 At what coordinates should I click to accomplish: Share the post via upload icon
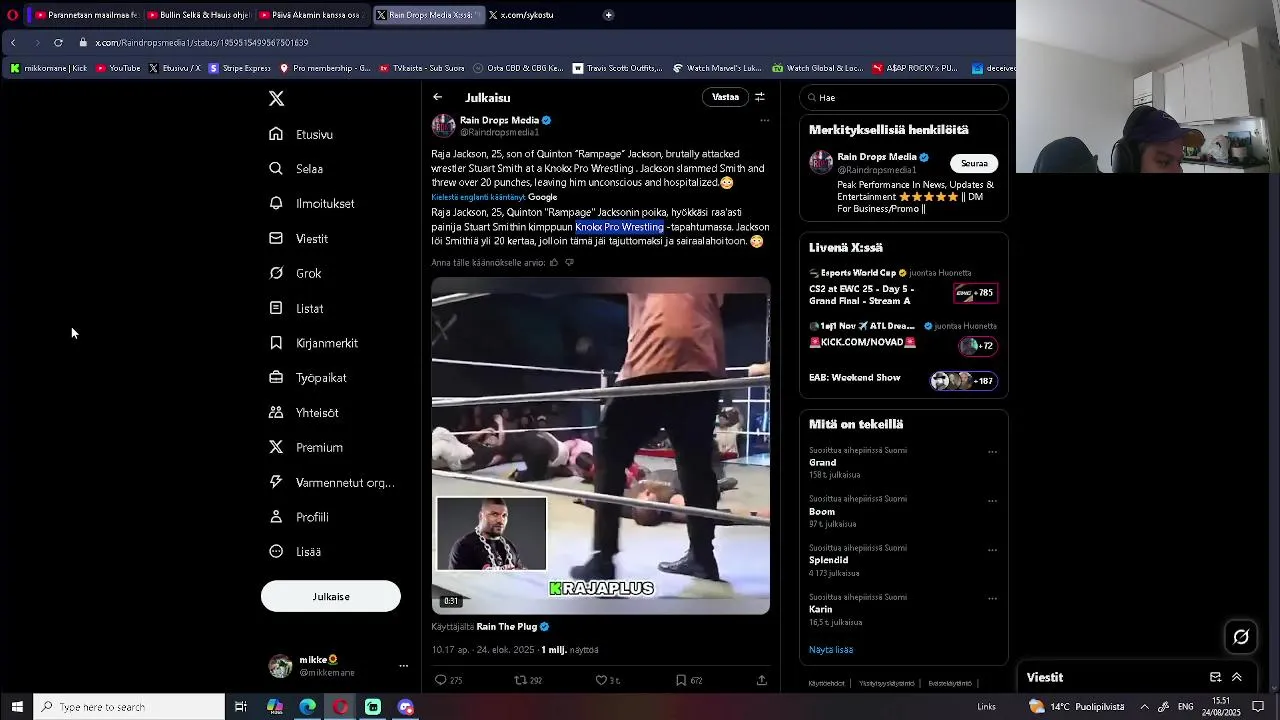[762, 680]
